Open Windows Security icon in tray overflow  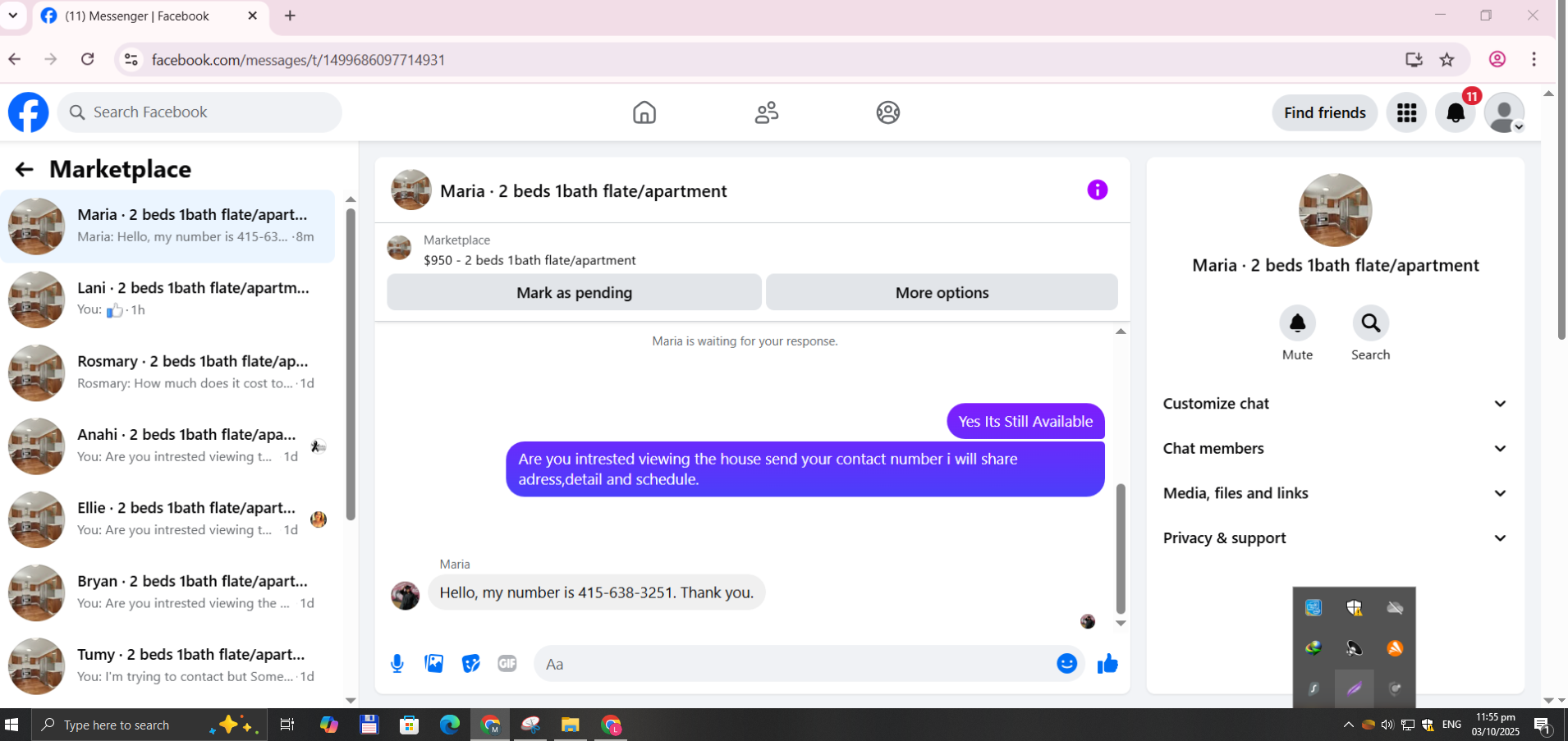pyautogui.click(x=1355, y=608)
